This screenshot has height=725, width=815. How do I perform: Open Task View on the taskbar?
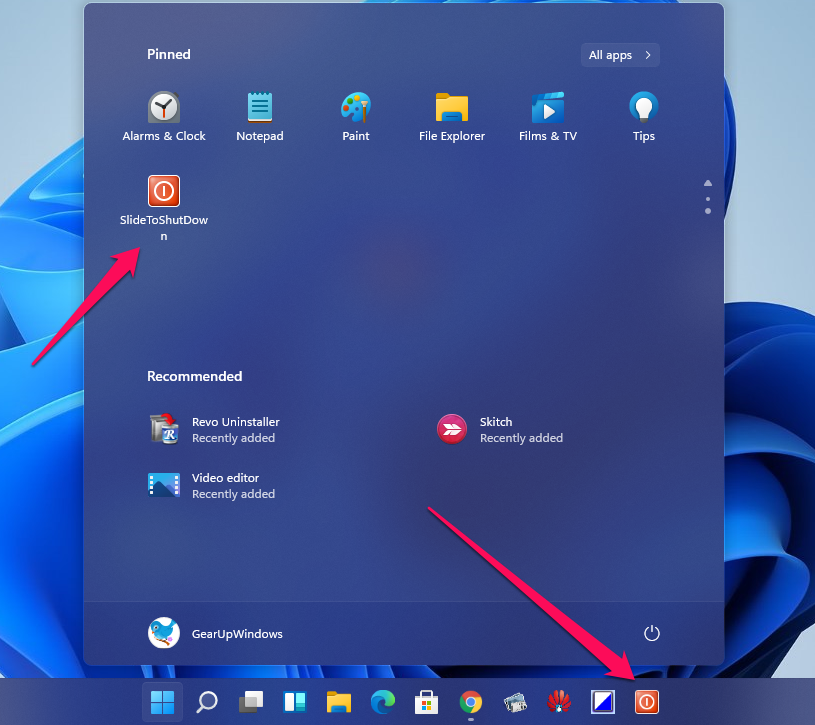251,702
